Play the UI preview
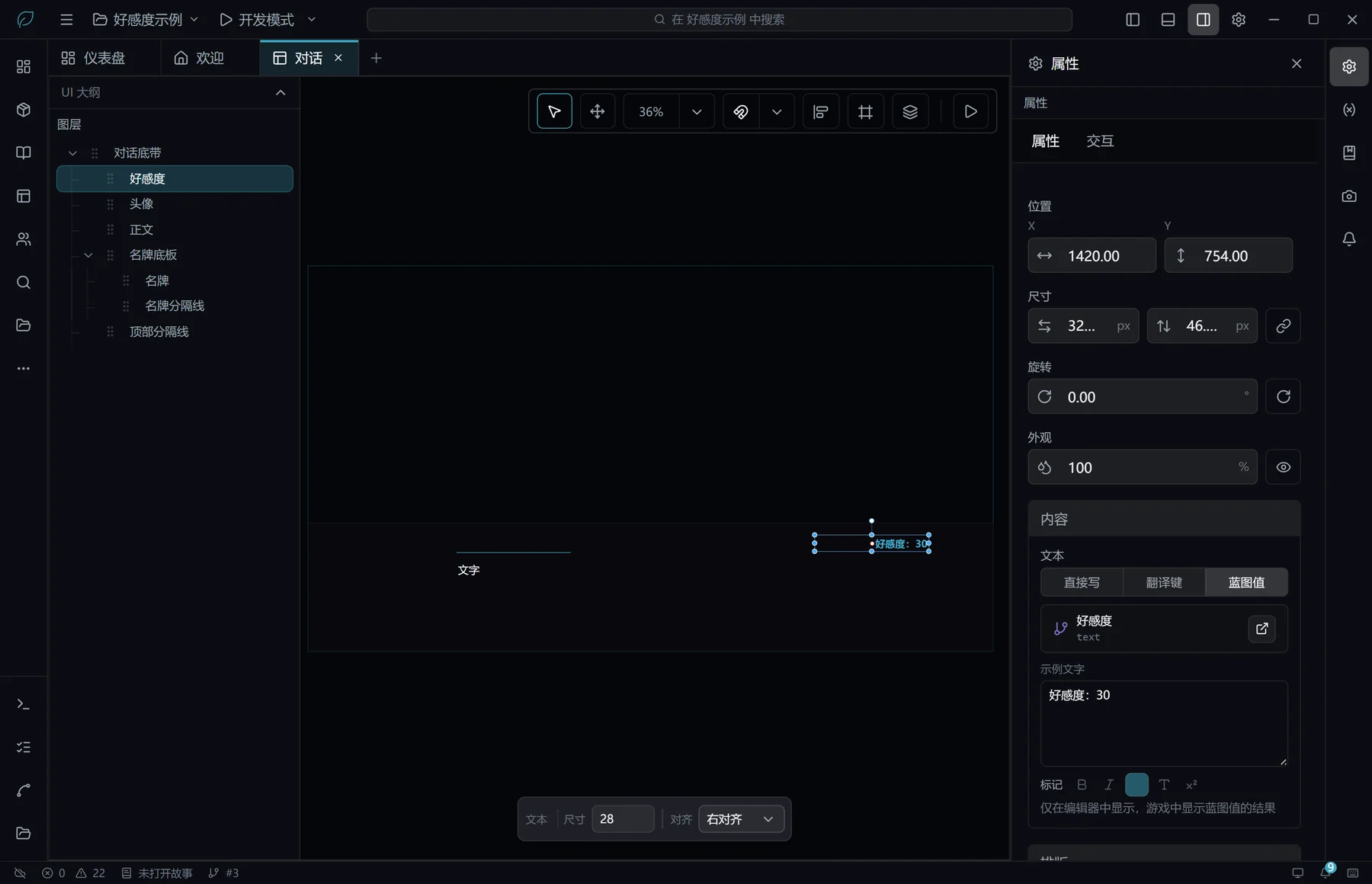This screenshot has width=1372, height=884. [970, 112]
